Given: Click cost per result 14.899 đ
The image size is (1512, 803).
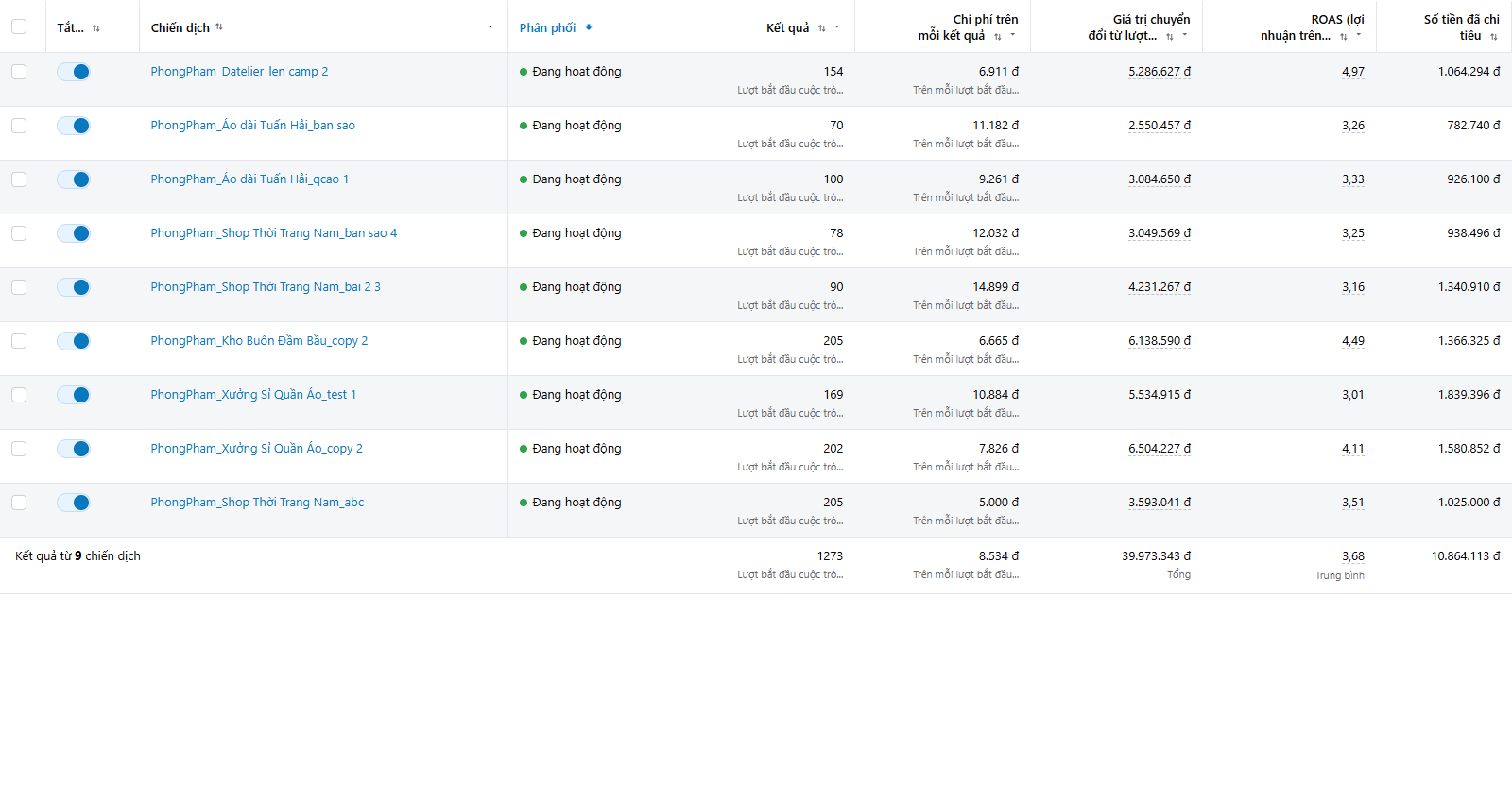Looking at the screenshot, I should coord(996,287).
